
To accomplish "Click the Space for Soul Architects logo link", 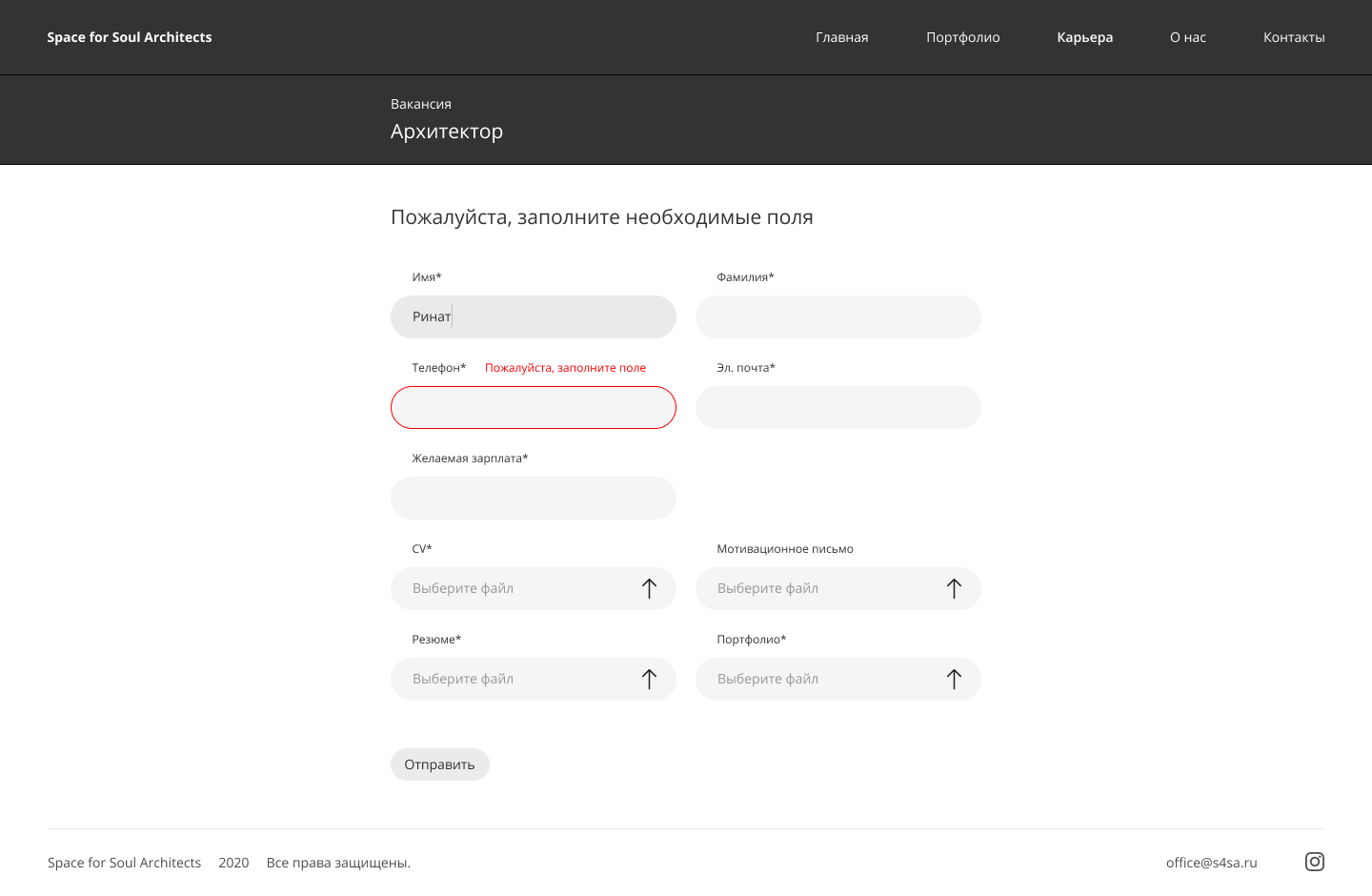I will click(130, 37).
